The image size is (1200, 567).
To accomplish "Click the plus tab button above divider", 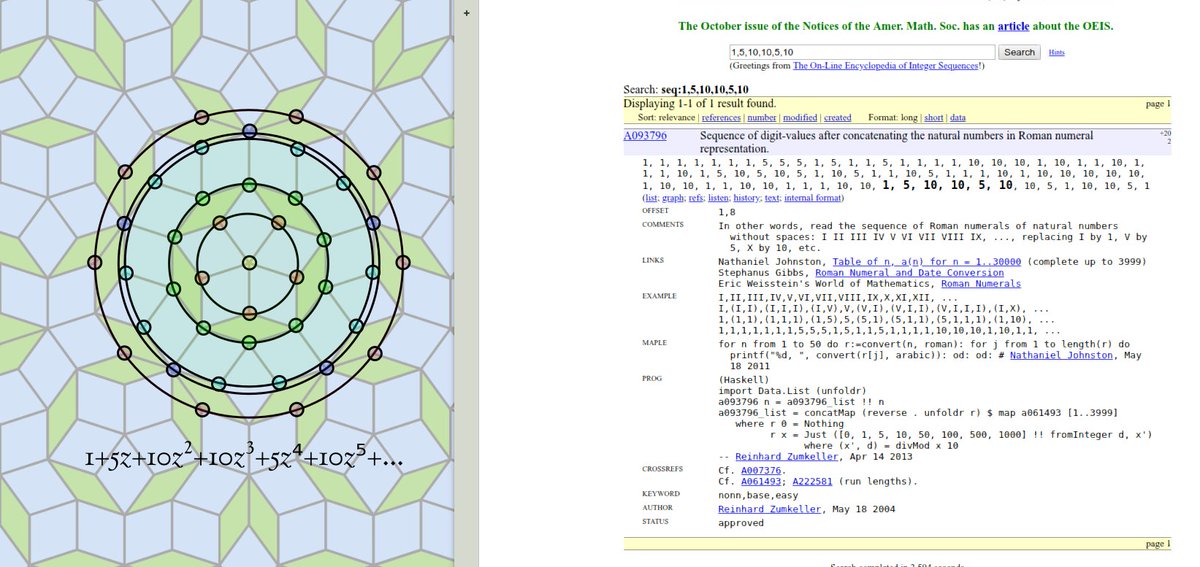I will (x=467, y=11).
